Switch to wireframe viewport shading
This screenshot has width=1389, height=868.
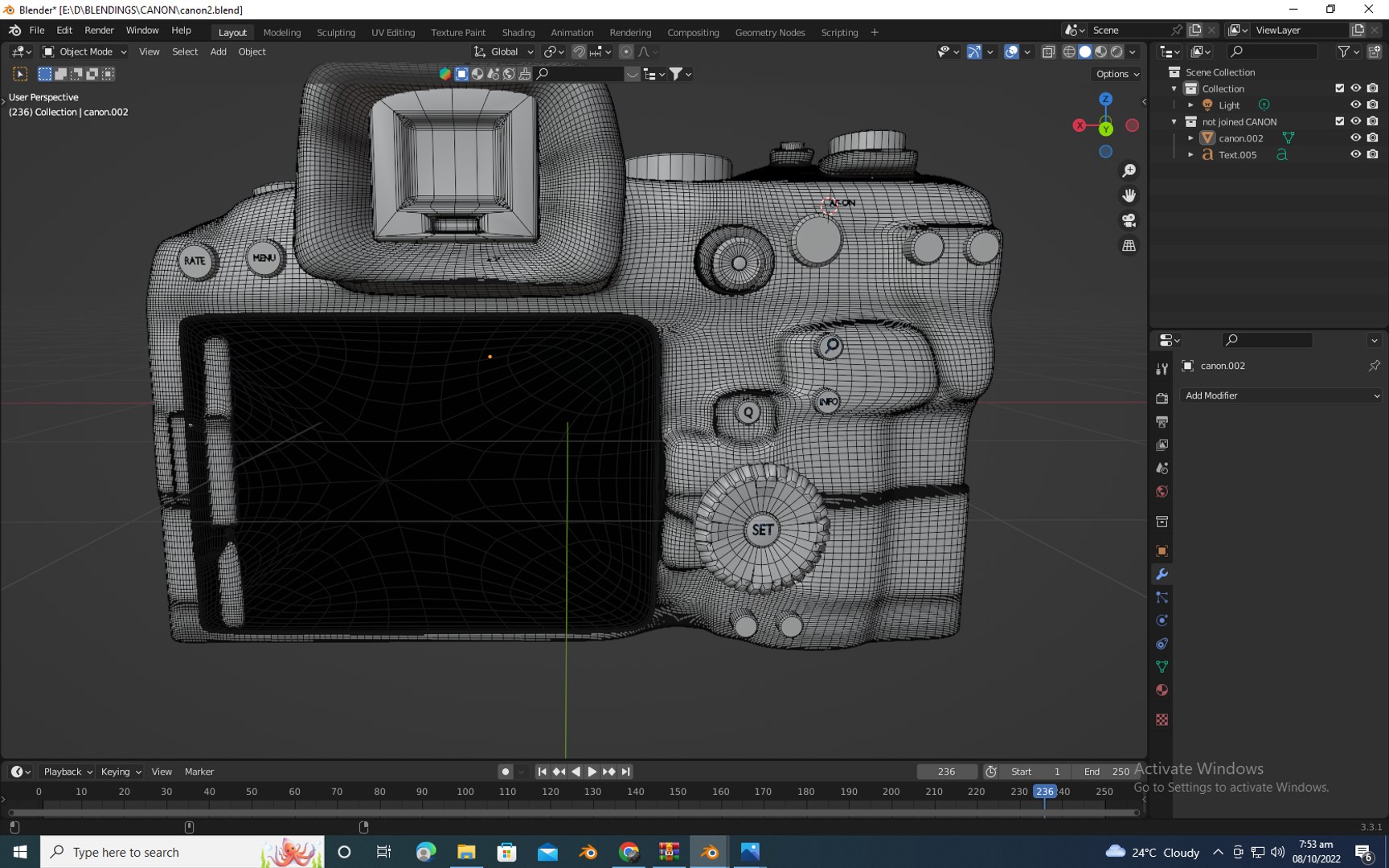coord(1069,51)
